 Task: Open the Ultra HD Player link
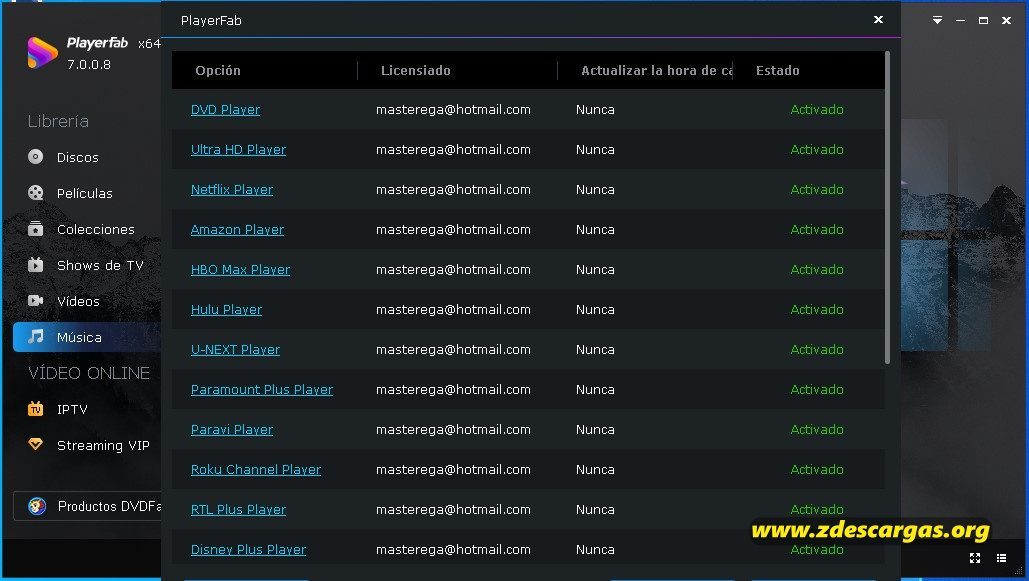(238, 150)
